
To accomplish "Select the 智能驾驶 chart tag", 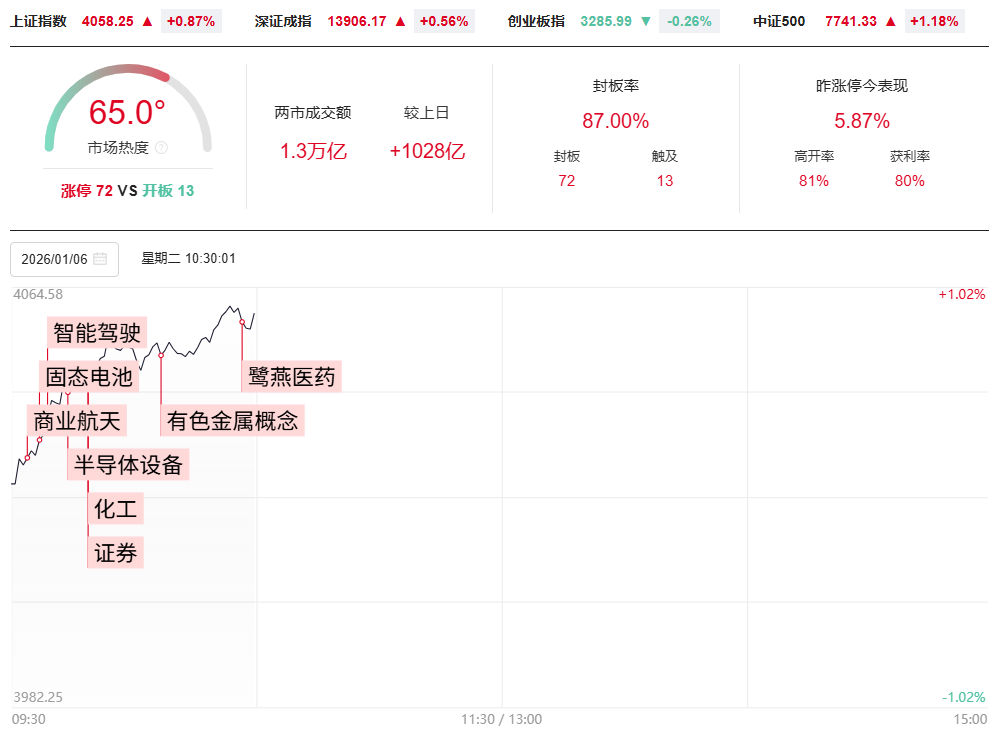I will point(97,332).
